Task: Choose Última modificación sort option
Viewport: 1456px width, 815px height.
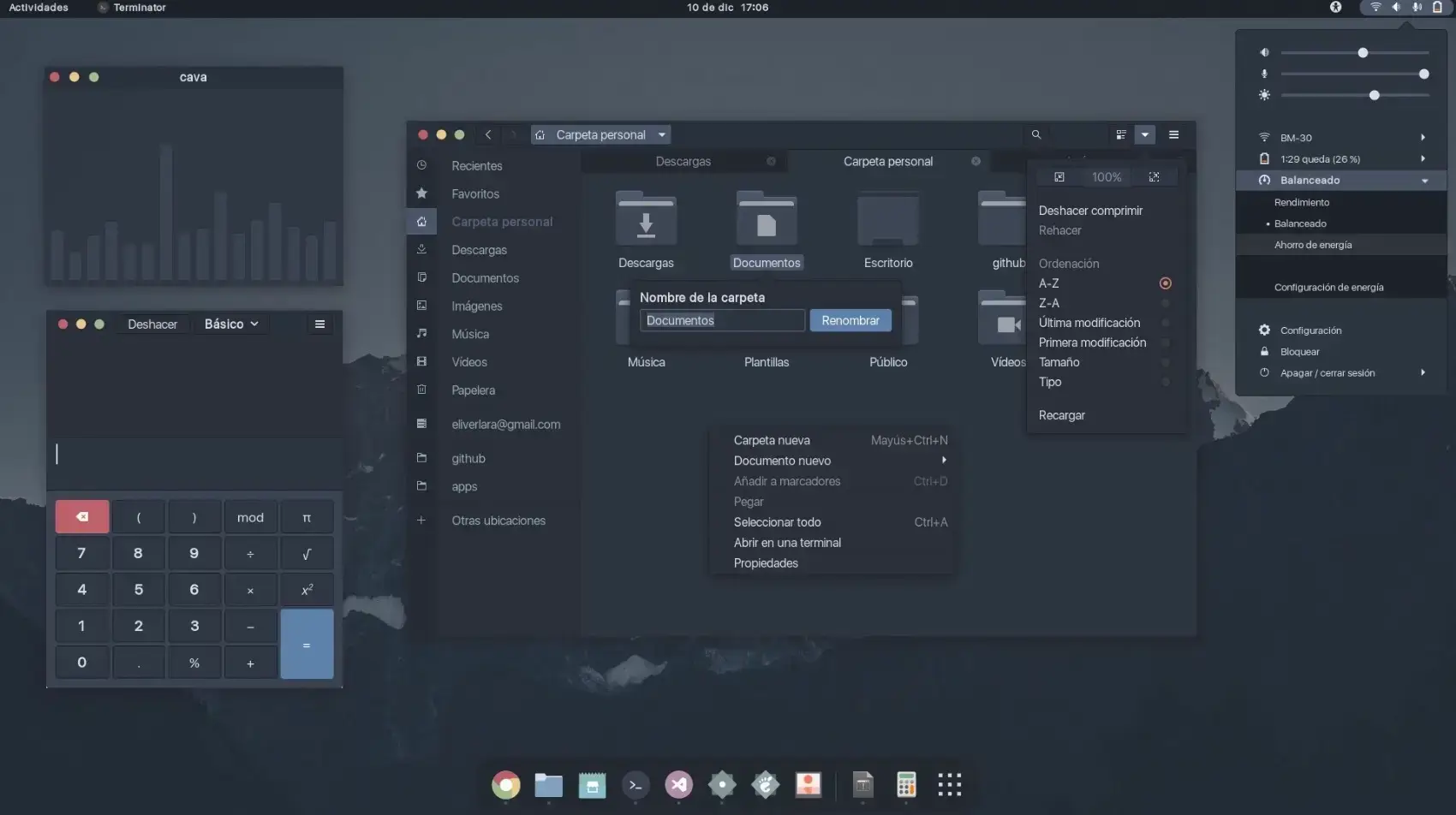Action: point(1089,323)
